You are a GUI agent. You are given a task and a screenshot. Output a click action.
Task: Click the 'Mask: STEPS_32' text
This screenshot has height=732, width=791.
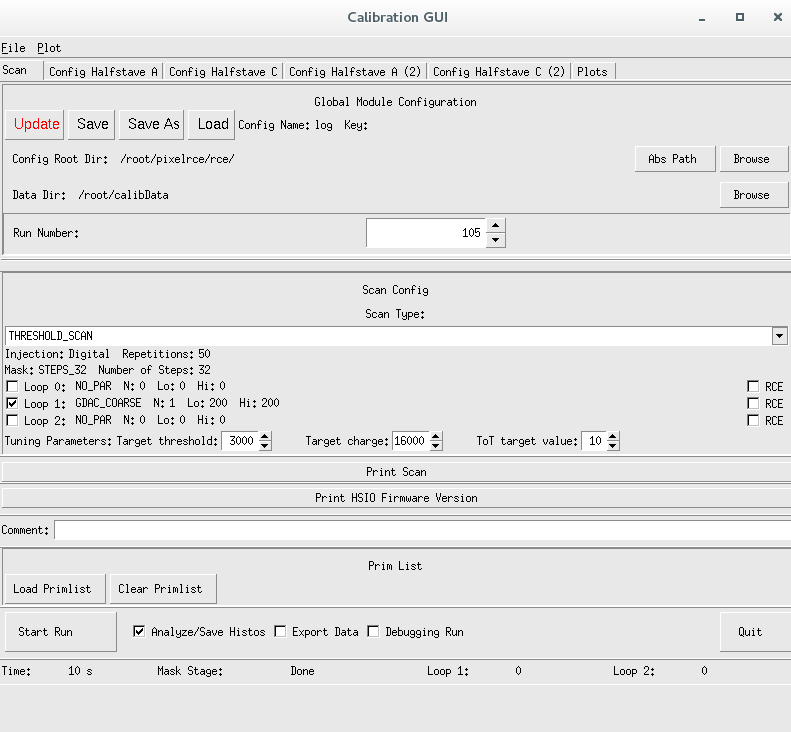click(x=45, y=370)
